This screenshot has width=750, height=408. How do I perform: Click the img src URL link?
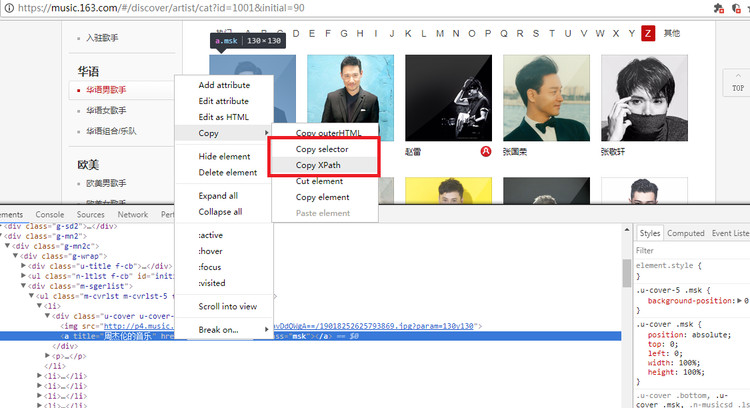coord(373,326)
